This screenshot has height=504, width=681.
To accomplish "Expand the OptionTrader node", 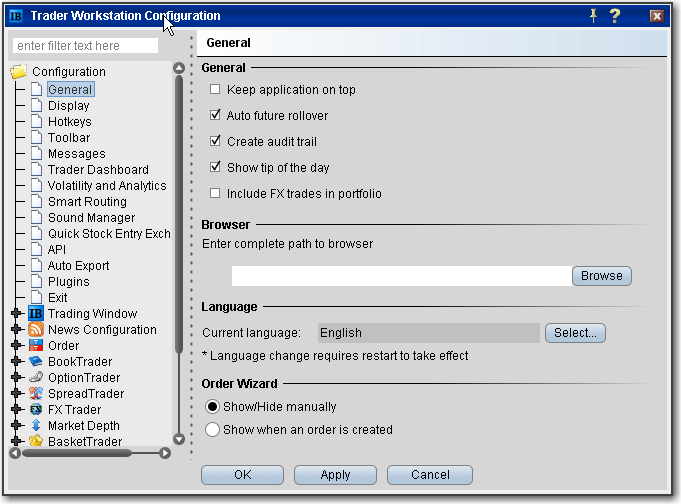I will [17, 378].
